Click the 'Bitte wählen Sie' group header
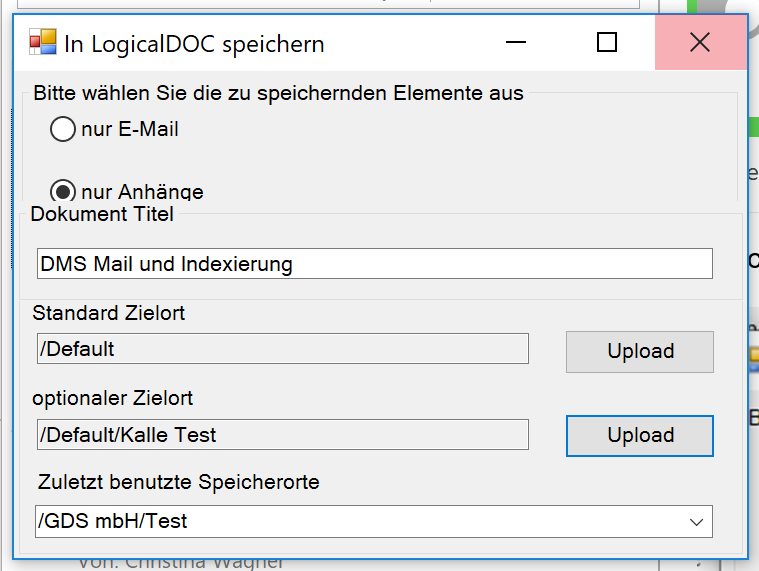The image size is (759, 571). [278, 93]
